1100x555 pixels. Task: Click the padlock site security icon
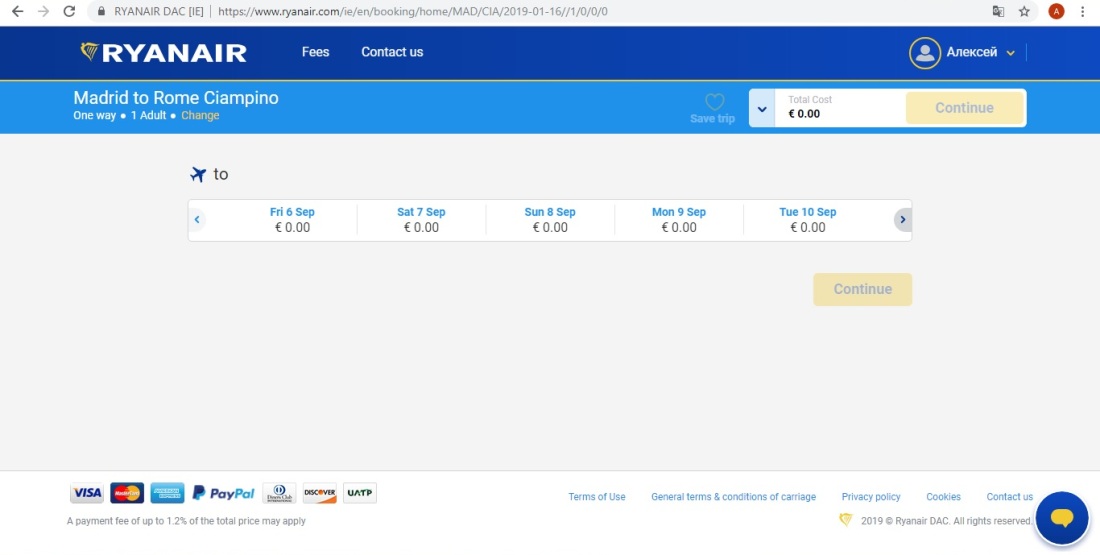(102, 11)
